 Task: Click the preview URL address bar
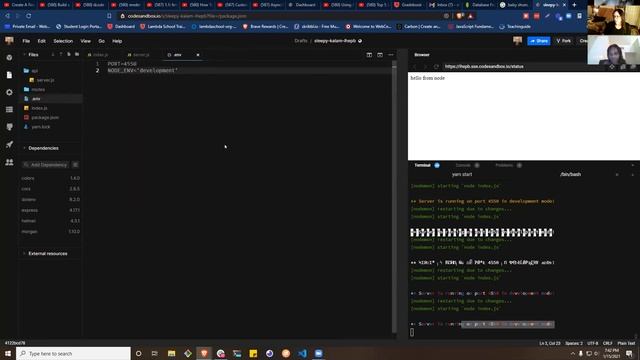tap(522, 67)
